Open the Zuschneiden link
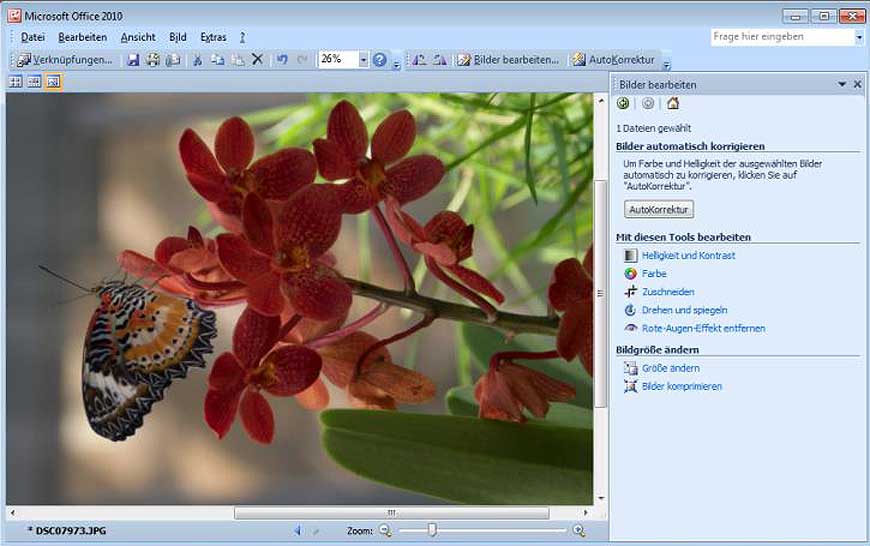Viewport: 870px width, 546px height. 668,292
